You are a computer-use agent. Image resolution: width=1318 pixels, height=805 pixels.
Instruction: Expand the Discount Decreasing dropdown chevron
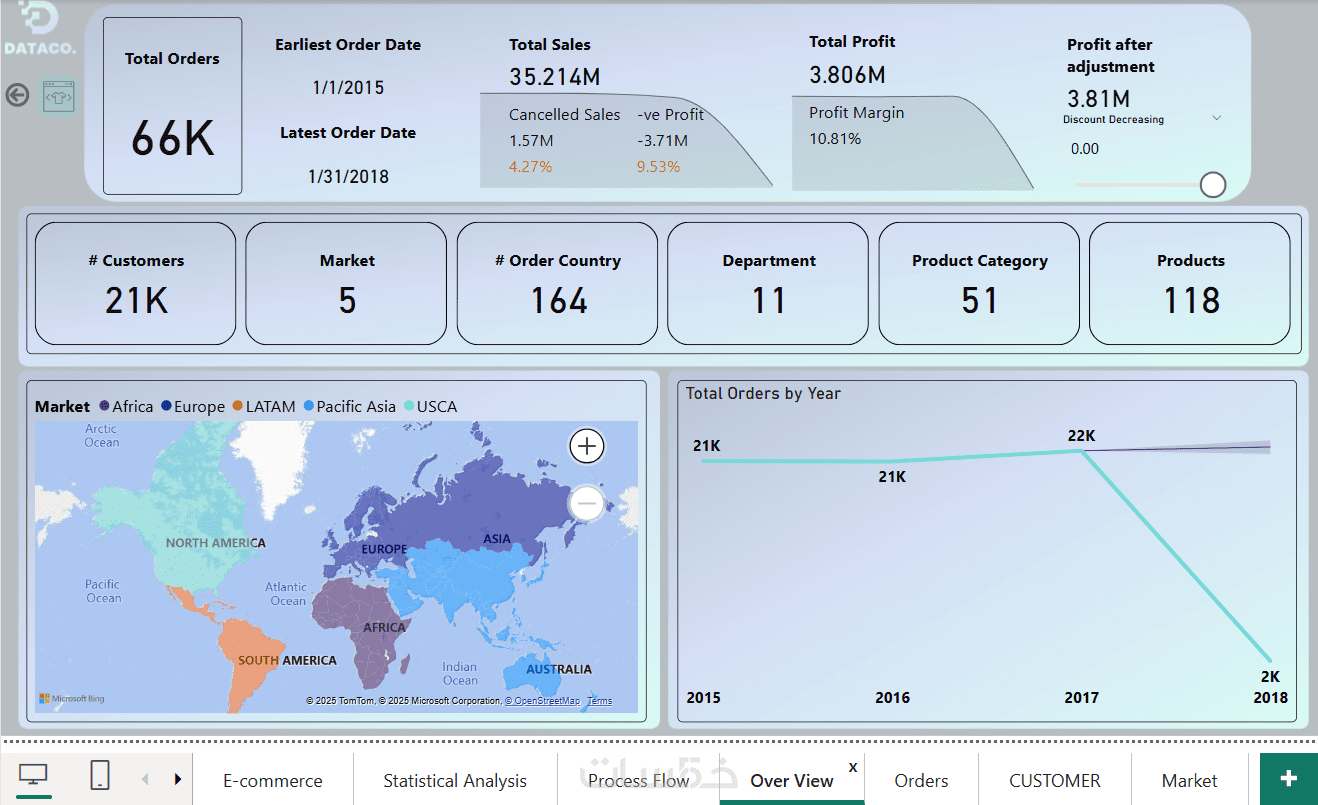pos(1216,118)
